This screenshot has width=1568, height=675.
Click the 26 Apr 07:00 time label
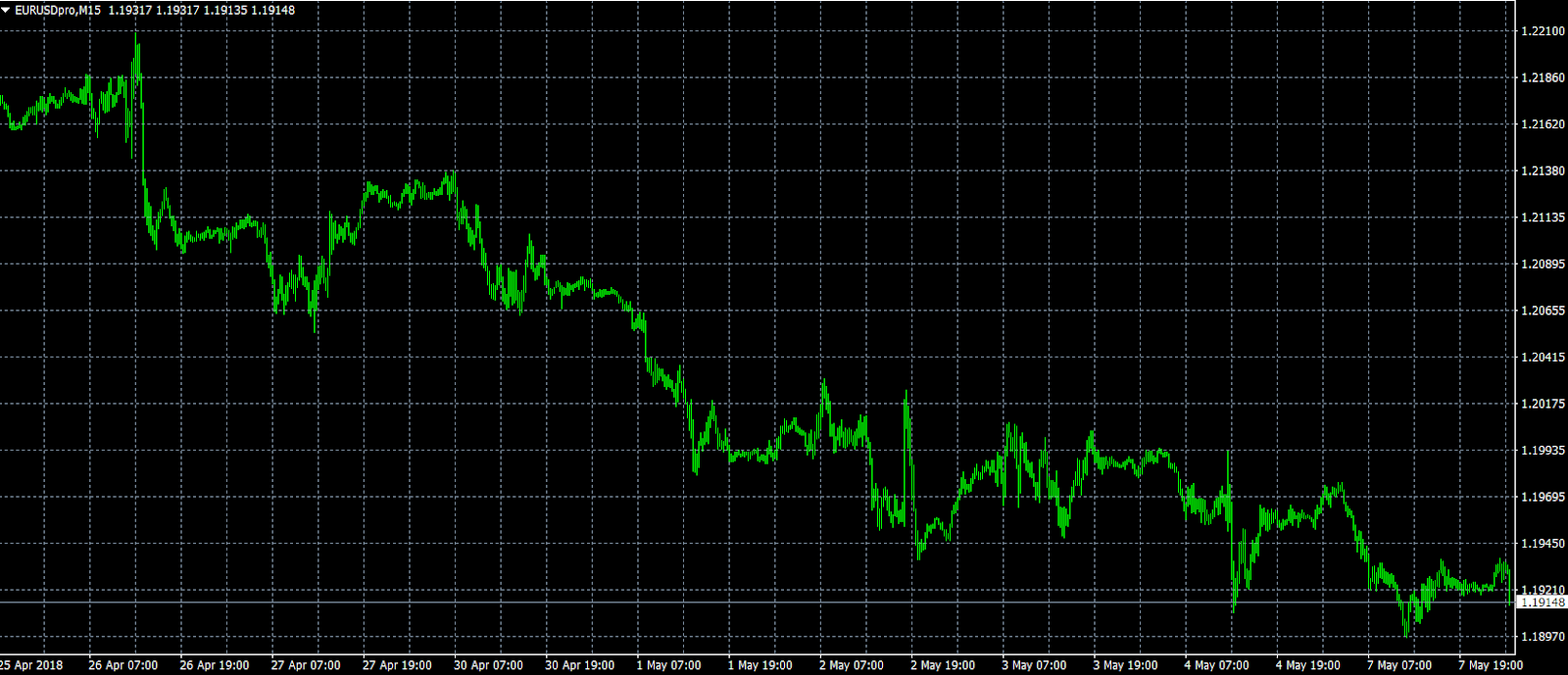(x=122, y=665)
